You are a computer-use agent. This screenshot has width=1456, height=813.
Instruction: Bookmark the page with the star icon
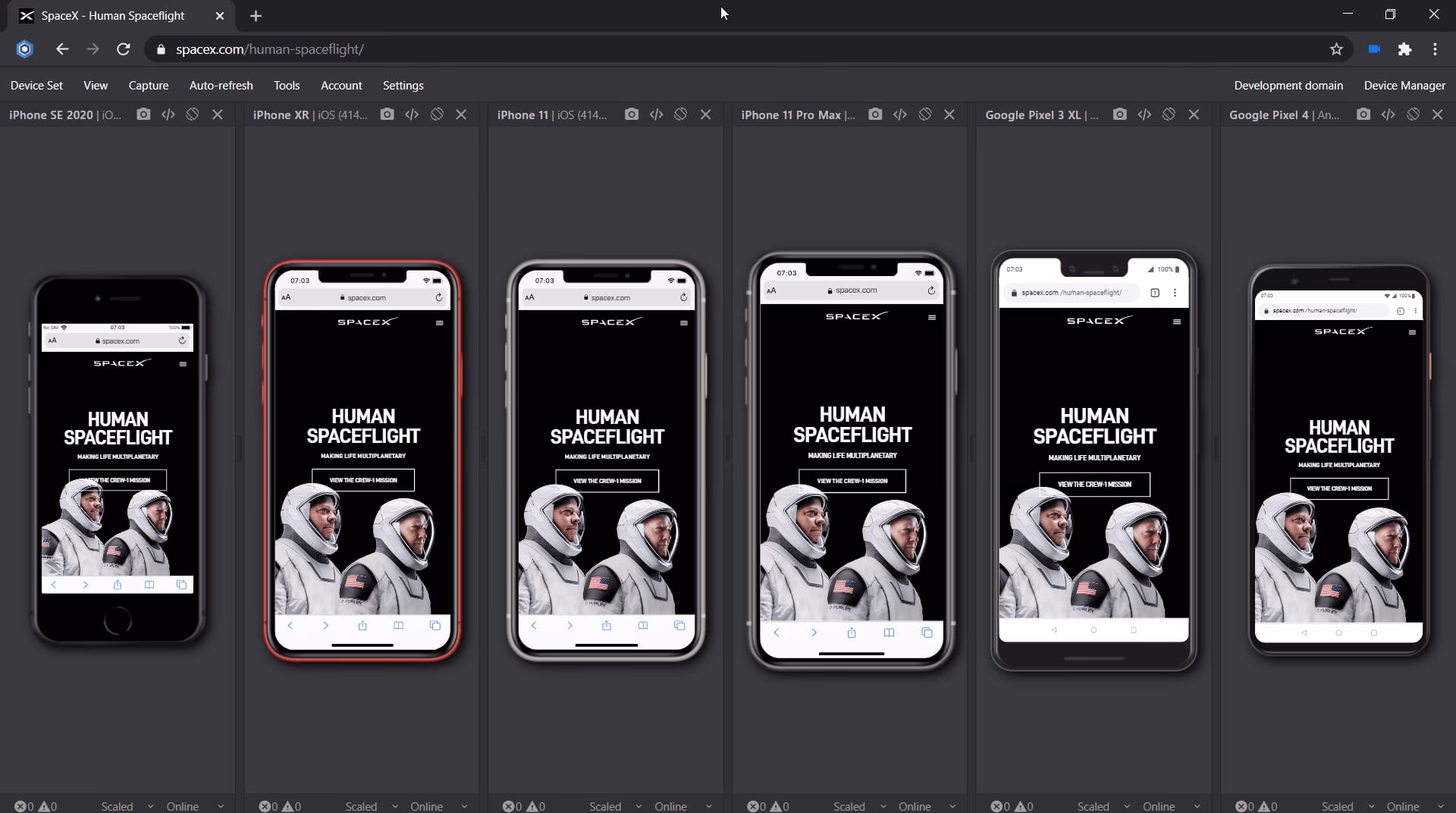coord(1336,49)
